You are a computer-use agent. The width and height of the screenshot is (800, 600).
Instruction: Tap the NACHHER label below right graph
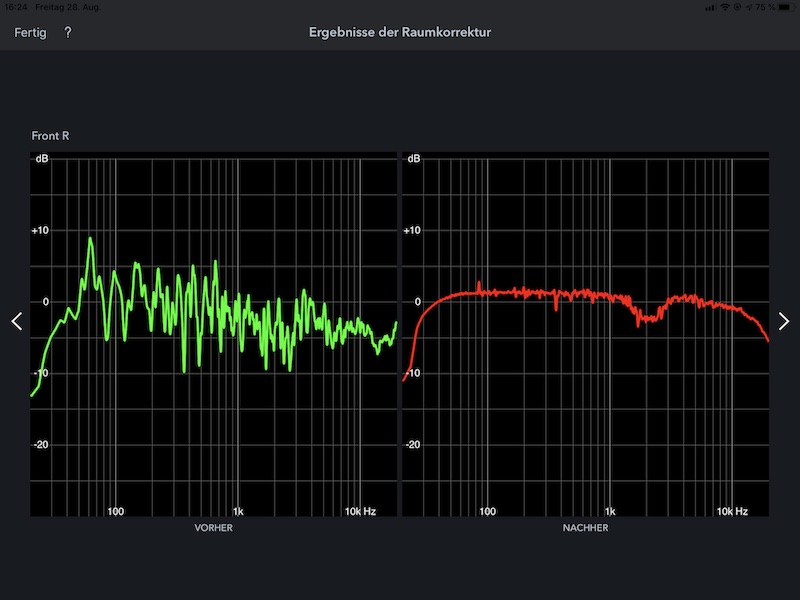click(x=584, y=527)
